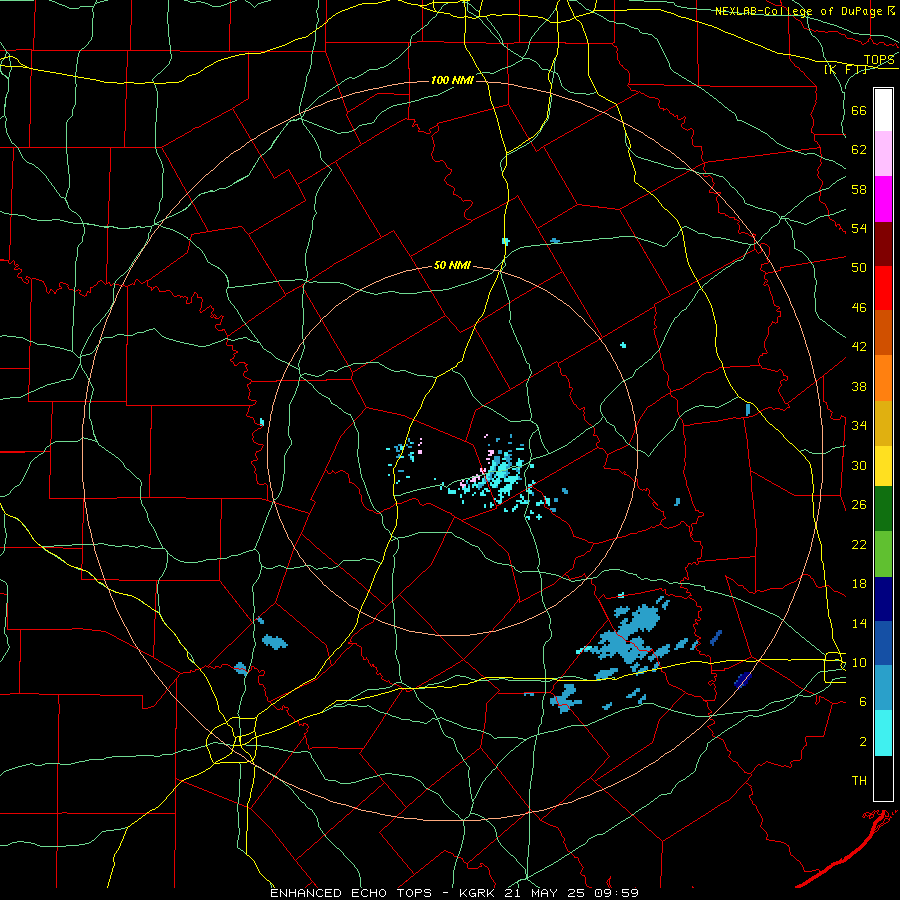Click the '50 NMI' range ring label
This screenshot has width=900, height=900.
click(x=452, y=265)
